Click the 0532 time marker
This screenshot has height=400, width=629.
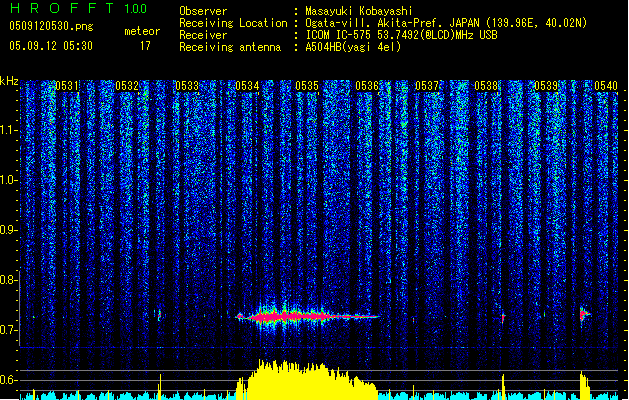click(127, 86)
